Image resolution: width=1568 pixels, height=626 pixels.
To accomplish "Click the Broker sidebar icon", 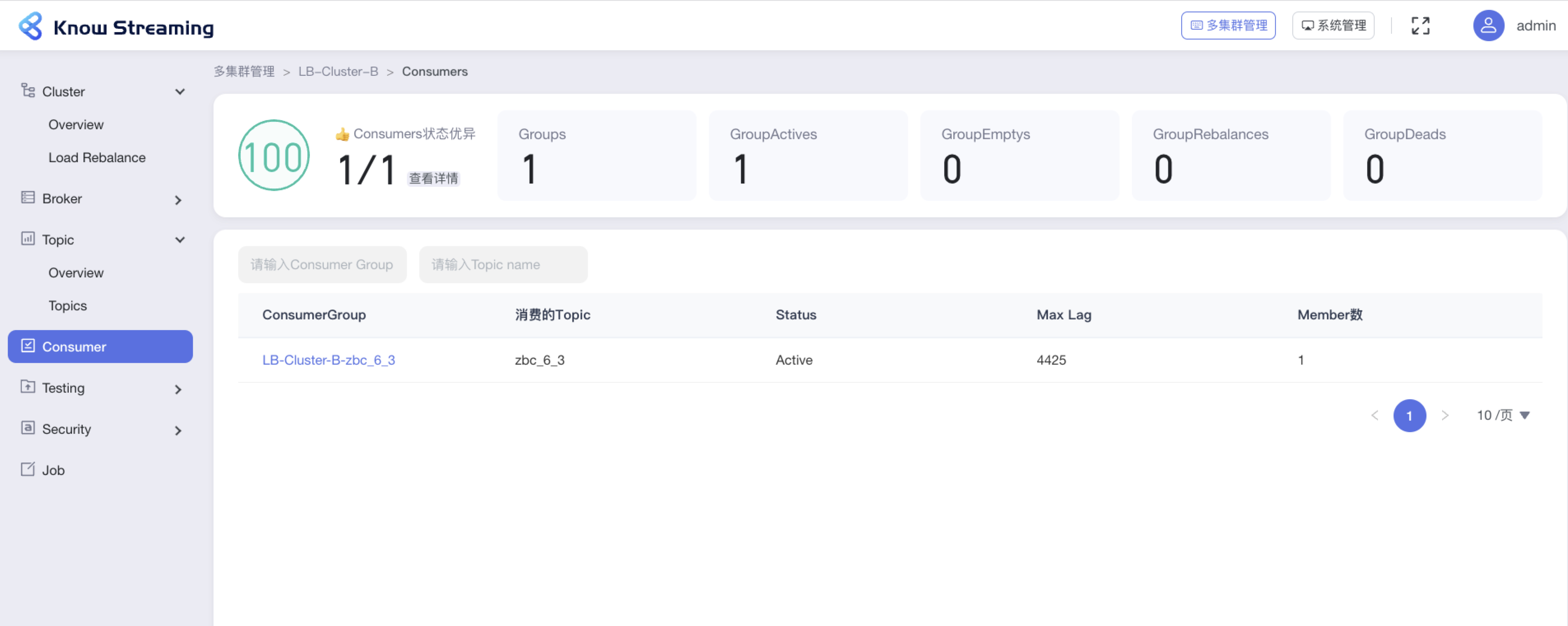I will pyautogui.click(x=28, y=197).
